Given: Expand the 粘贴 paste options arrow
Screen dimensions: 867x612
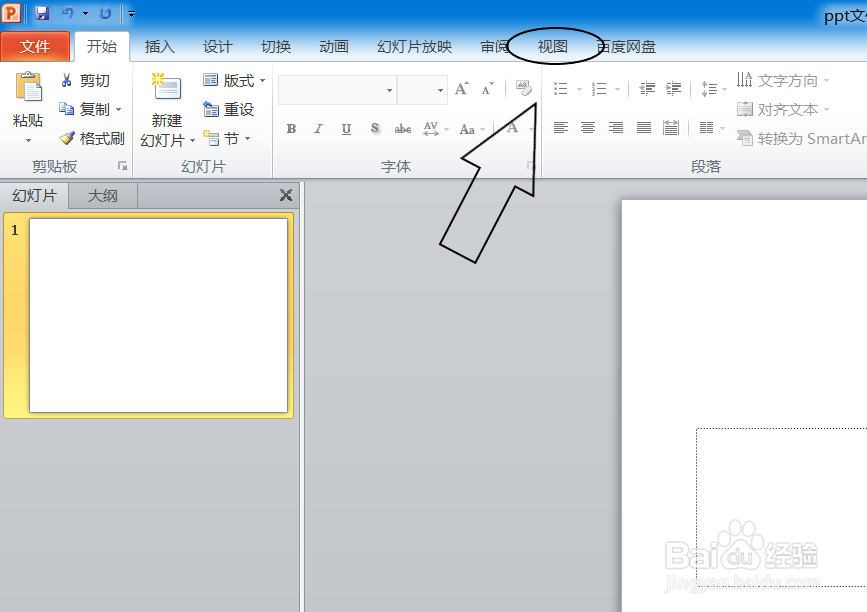Looking at the screenshot, I should click(x=28, y=141).
